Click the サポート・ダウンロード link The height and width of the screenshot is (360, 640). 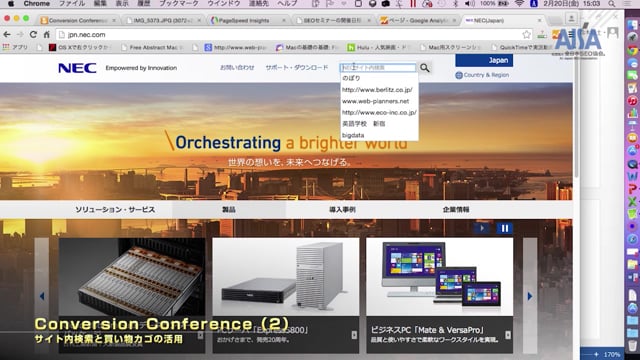click(297, 68)
